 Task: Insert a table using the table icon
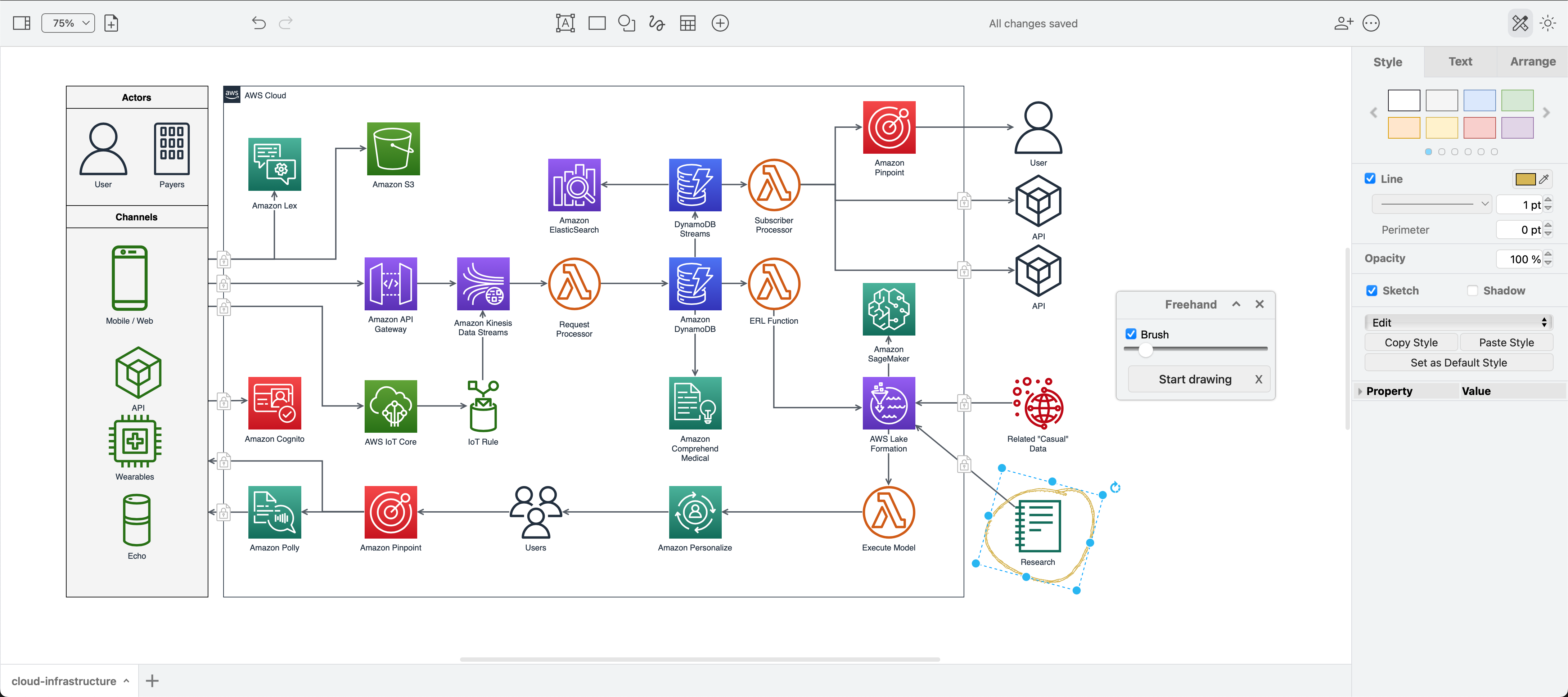[x=688, y=23]
